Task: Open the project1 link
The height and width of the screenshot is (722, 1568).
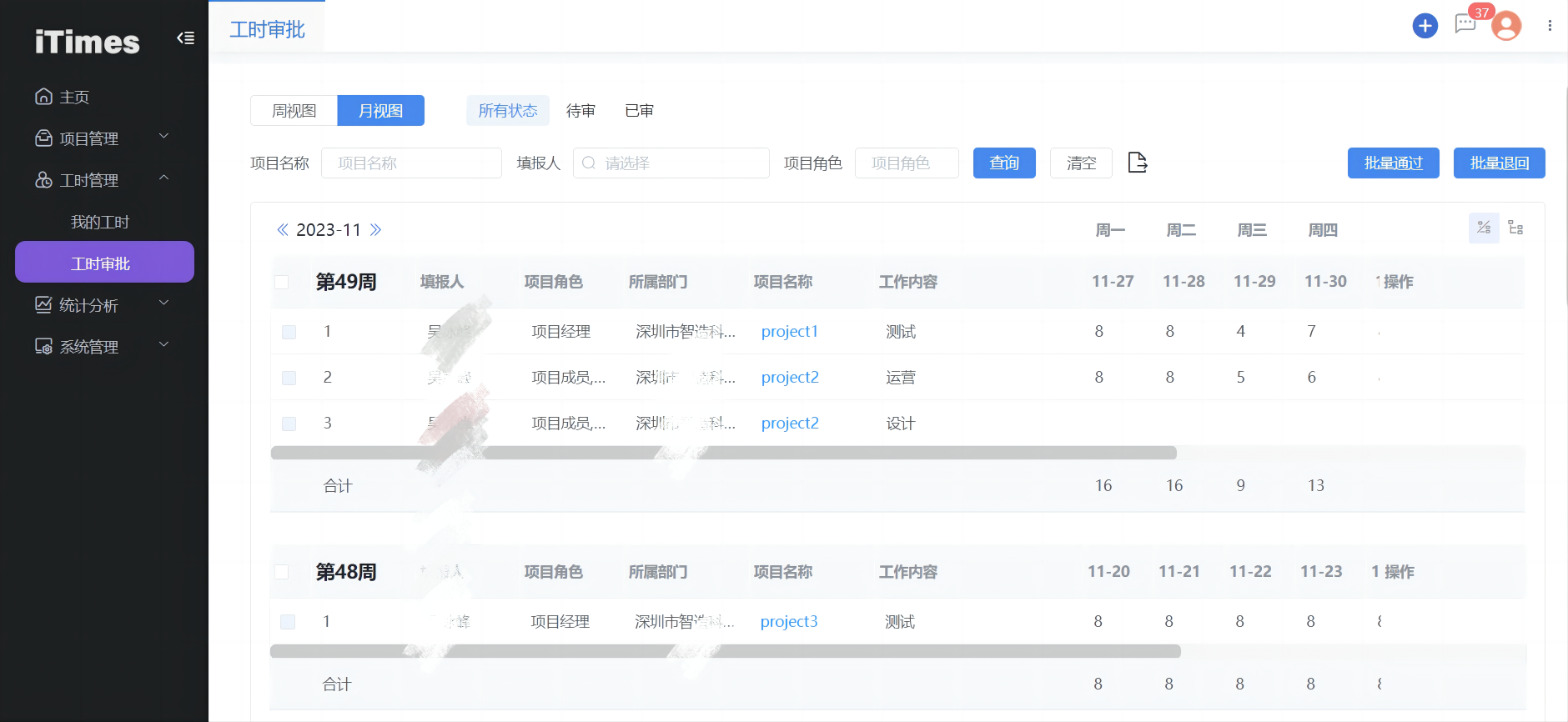Action: 789,332
